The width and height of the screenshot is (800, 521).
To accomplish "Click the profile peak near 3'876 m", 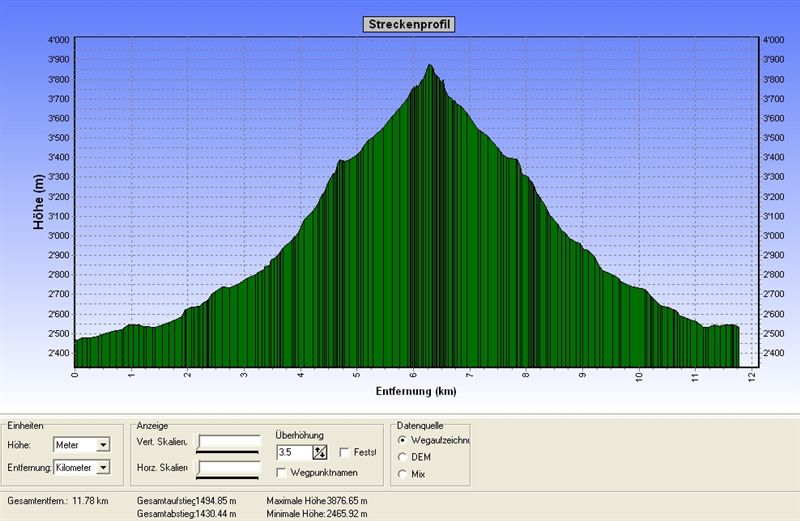I will [x=430, y=67].
